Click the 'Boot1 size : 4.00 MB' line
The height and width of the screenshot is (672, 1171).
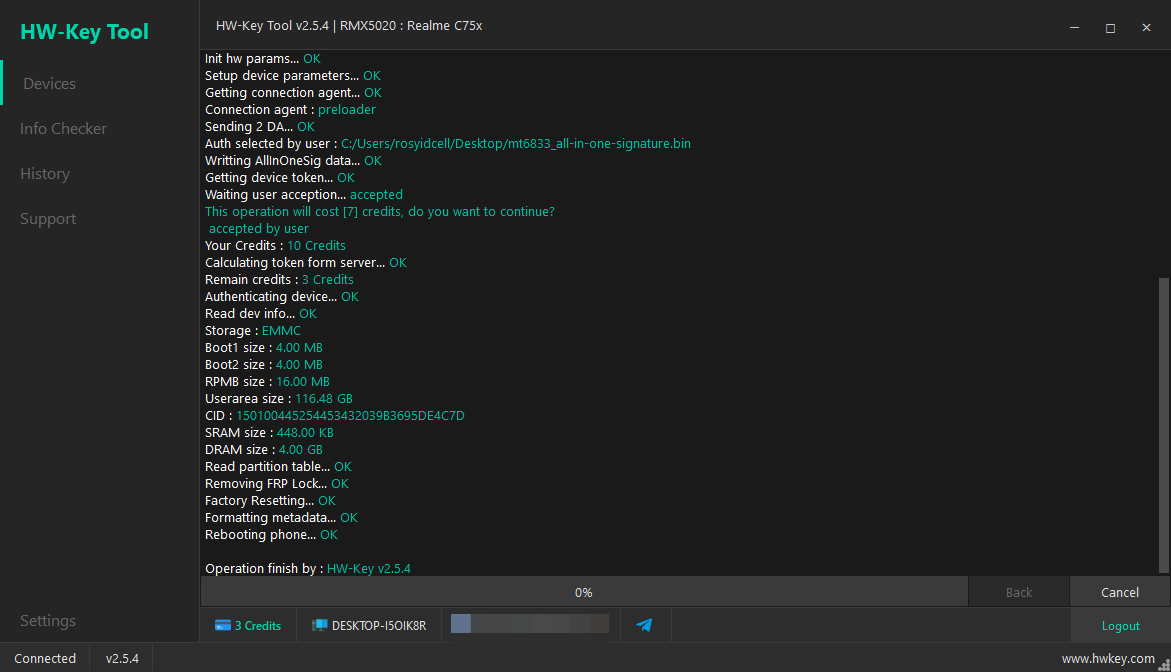[x=264, y=348]
